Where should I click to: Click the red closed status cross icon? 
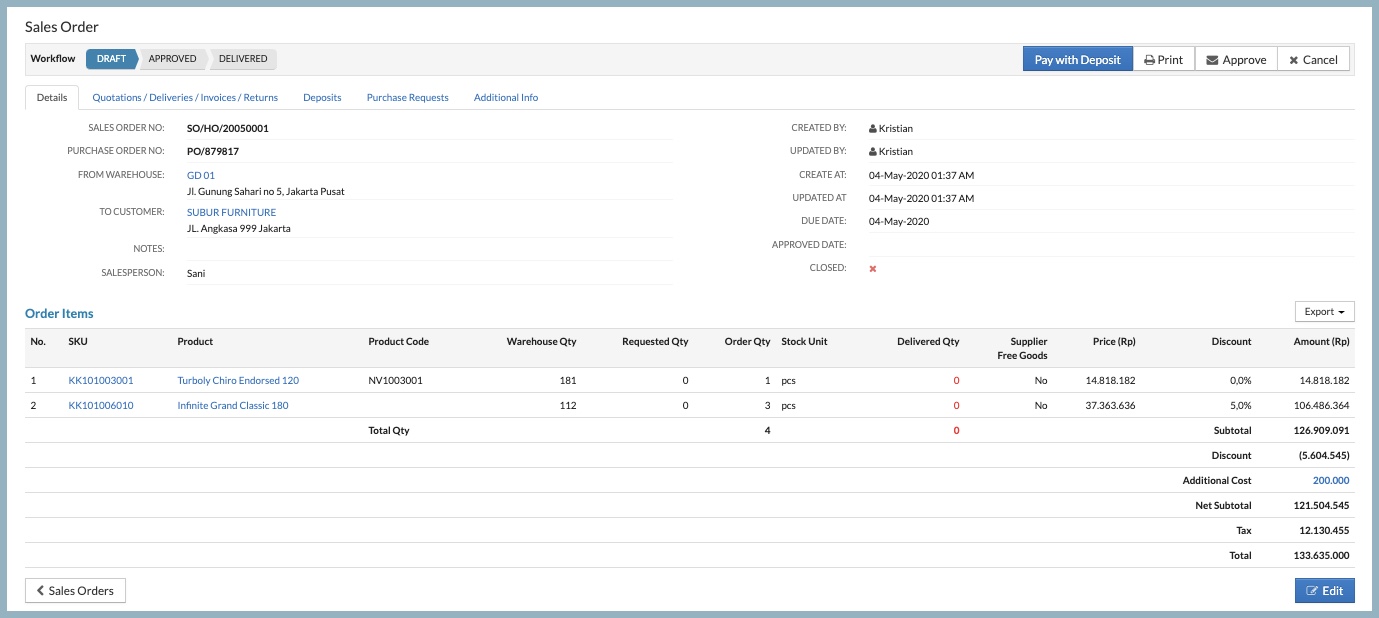tap(873, 269)
